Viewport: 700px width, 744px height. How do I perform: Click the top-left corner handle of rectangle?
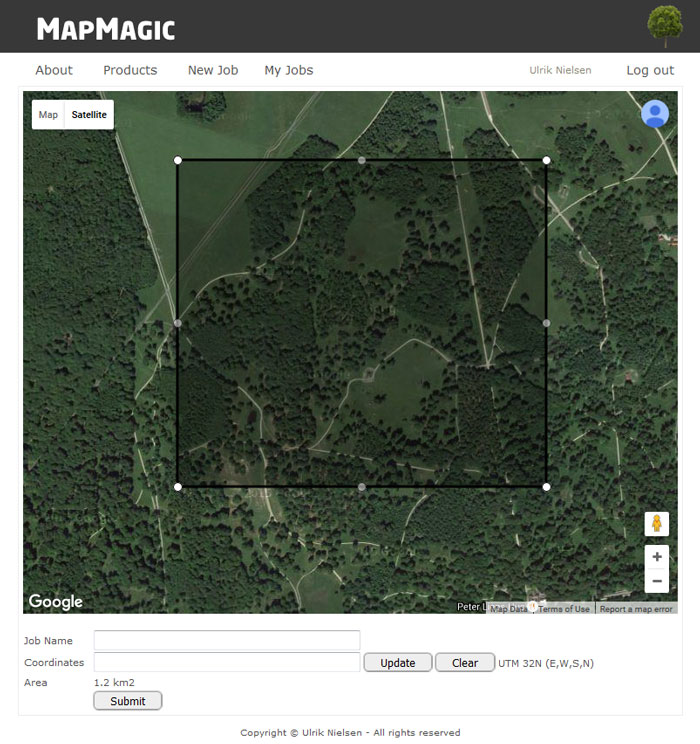click(x=178, y=160)
